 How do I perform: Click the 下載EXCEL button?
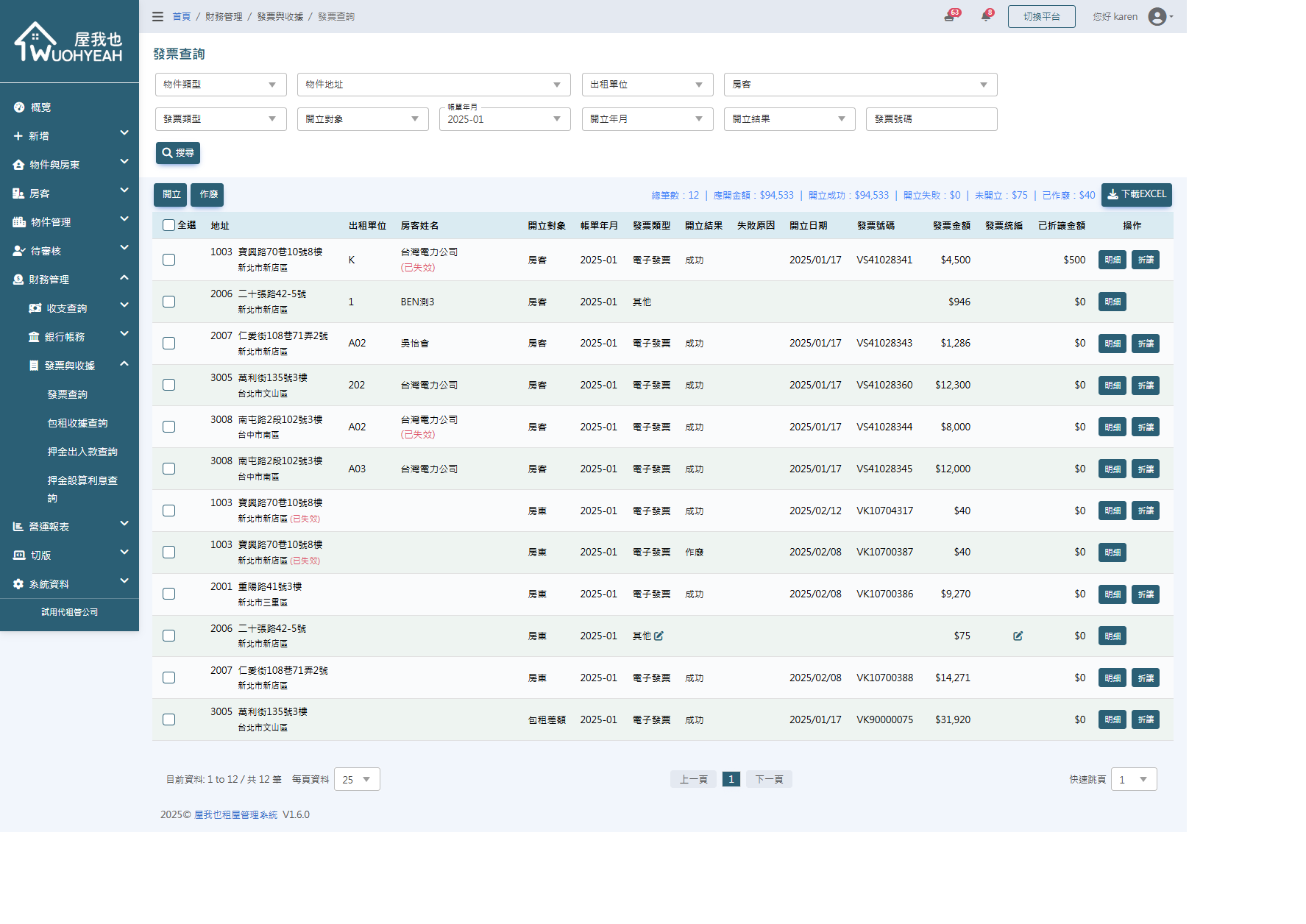[x=1136, y=194]
